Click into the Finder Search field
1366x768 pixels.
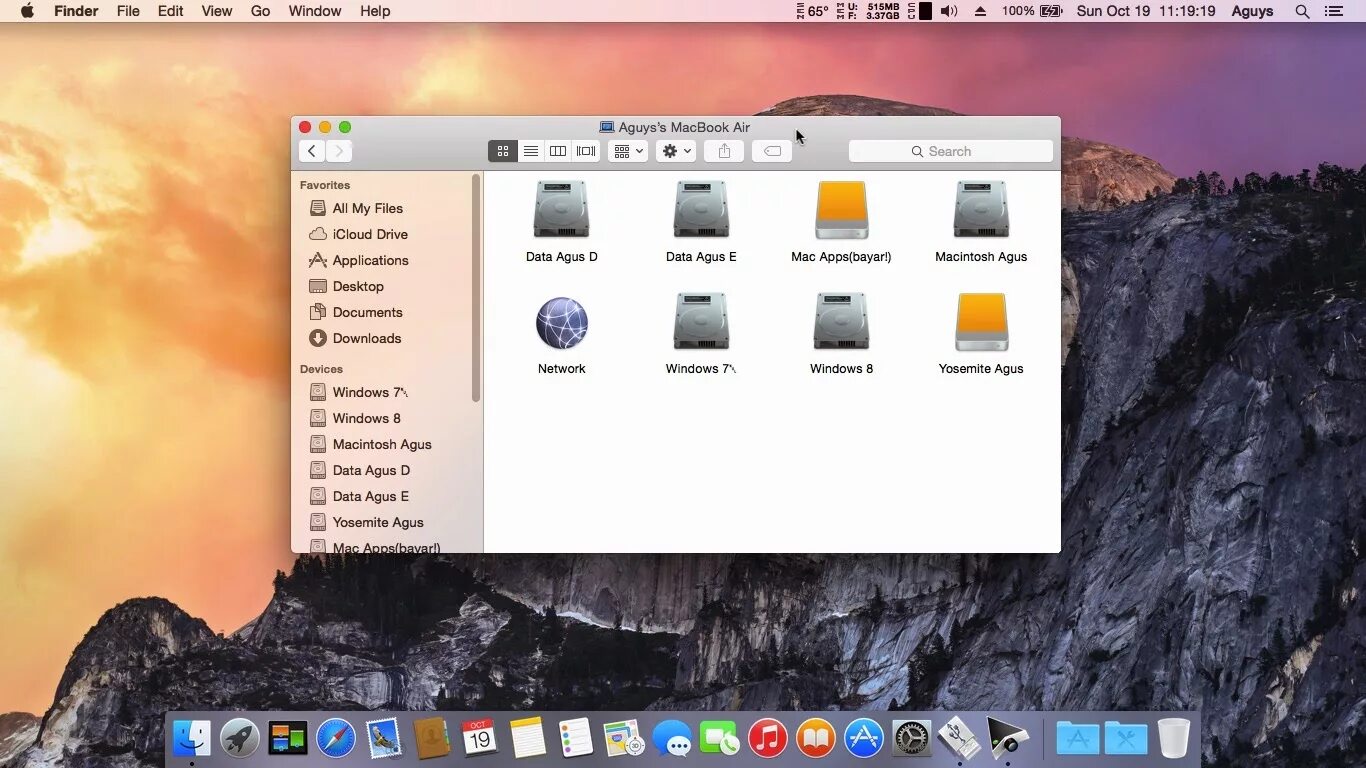coord(950,151)
